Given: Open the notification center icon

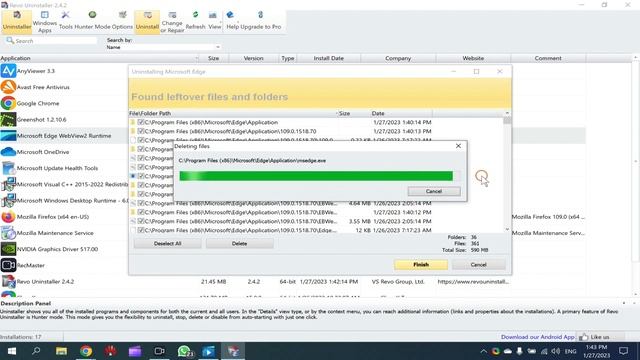Looking at the screenshot, I should click(x=623, y=351).
